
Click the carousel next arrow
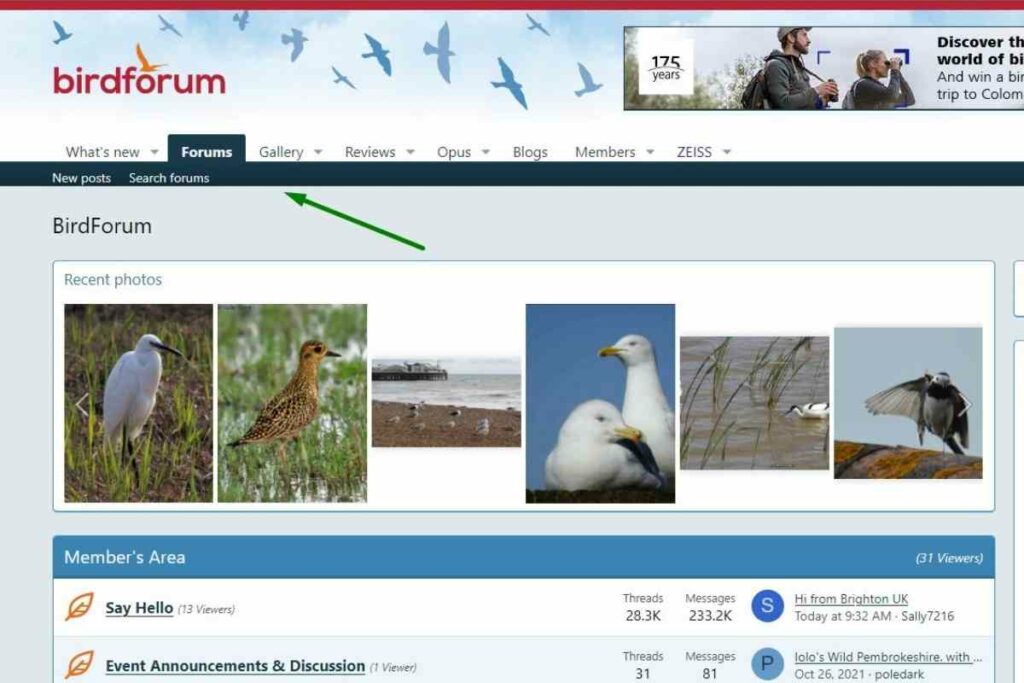(x=966, y=403)
